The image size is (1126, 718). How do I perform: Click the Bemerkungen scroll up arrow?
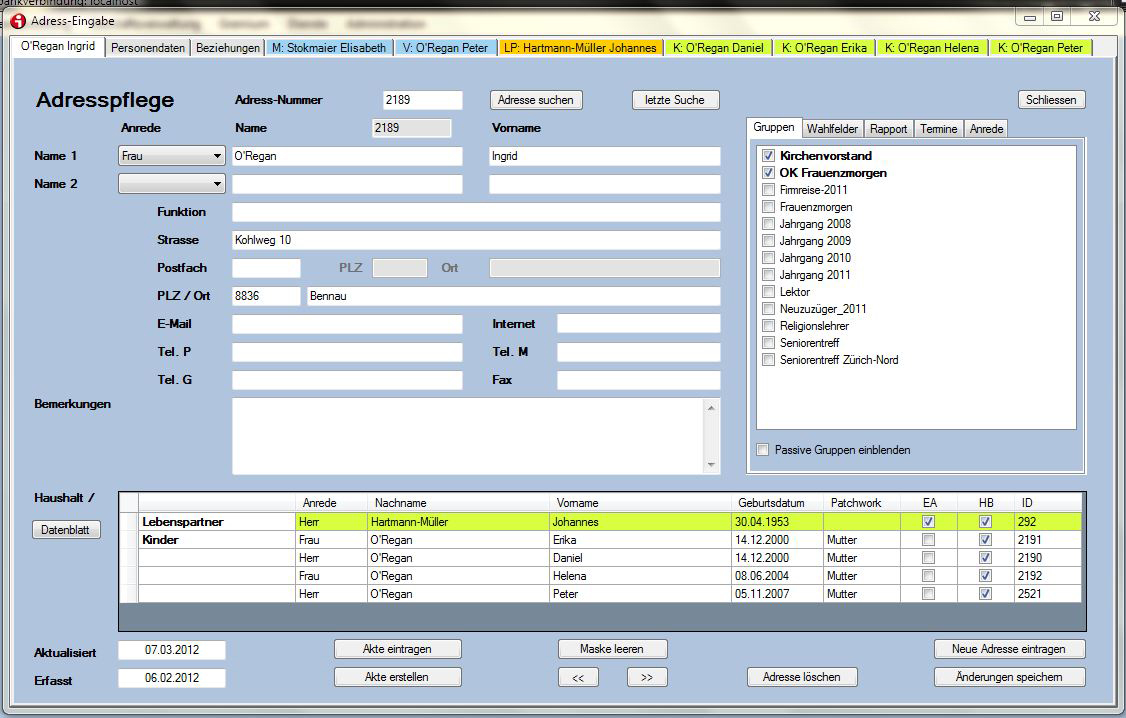point(712,407)
